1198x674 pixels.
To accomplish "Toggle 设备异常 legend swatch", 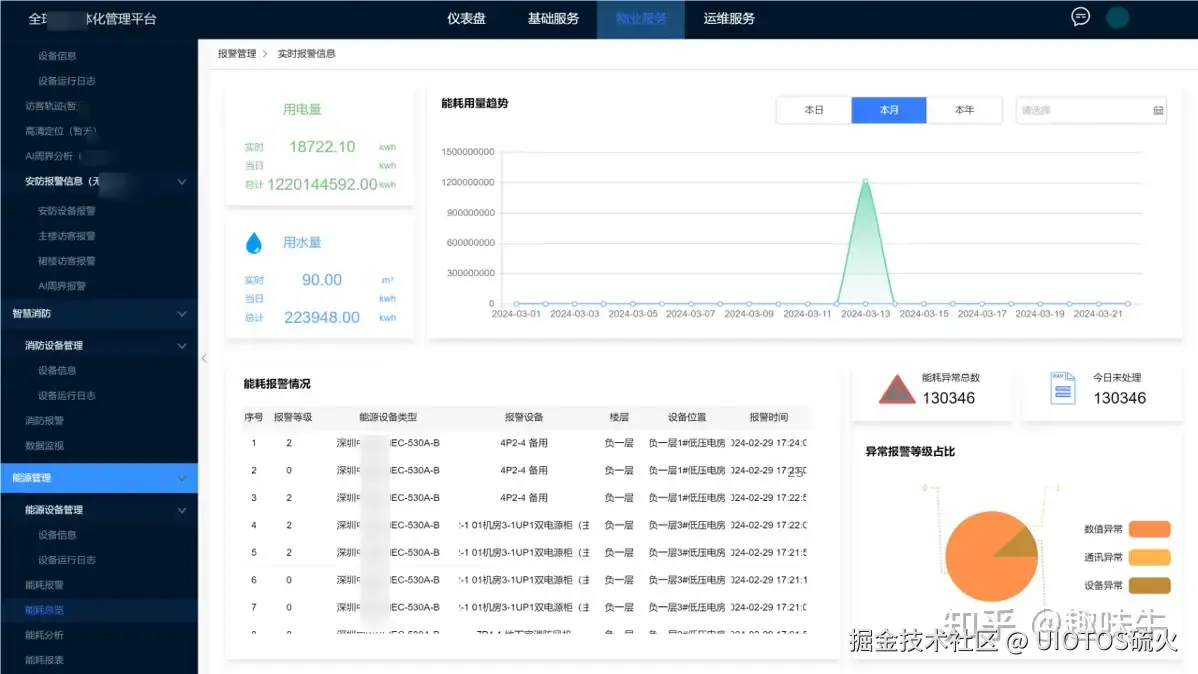I will tap(1149, 585).
